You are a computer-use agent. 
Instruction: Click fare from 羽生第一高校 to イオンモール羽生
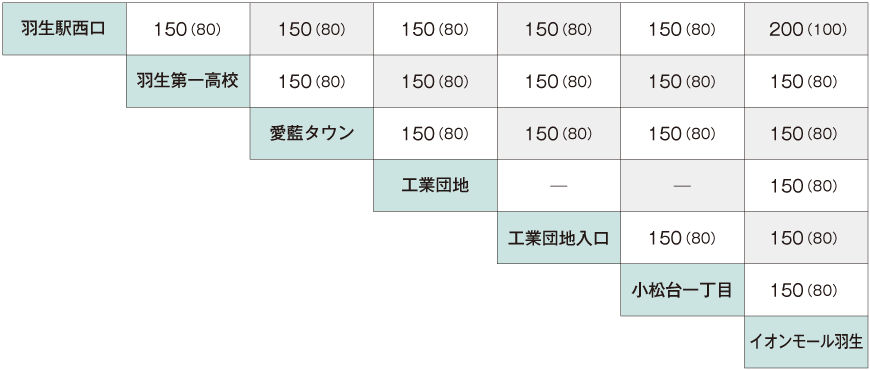[806, 82]
